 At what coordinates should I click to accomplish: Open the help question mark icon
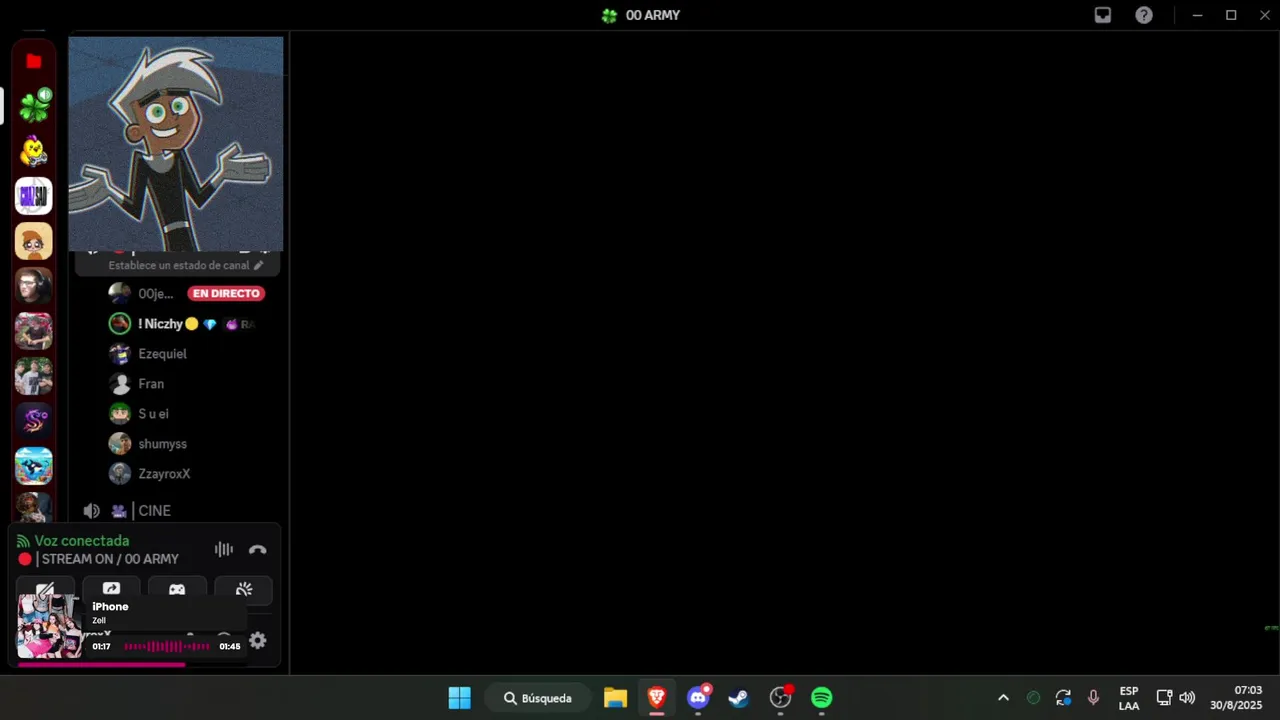click(1144, 15)
